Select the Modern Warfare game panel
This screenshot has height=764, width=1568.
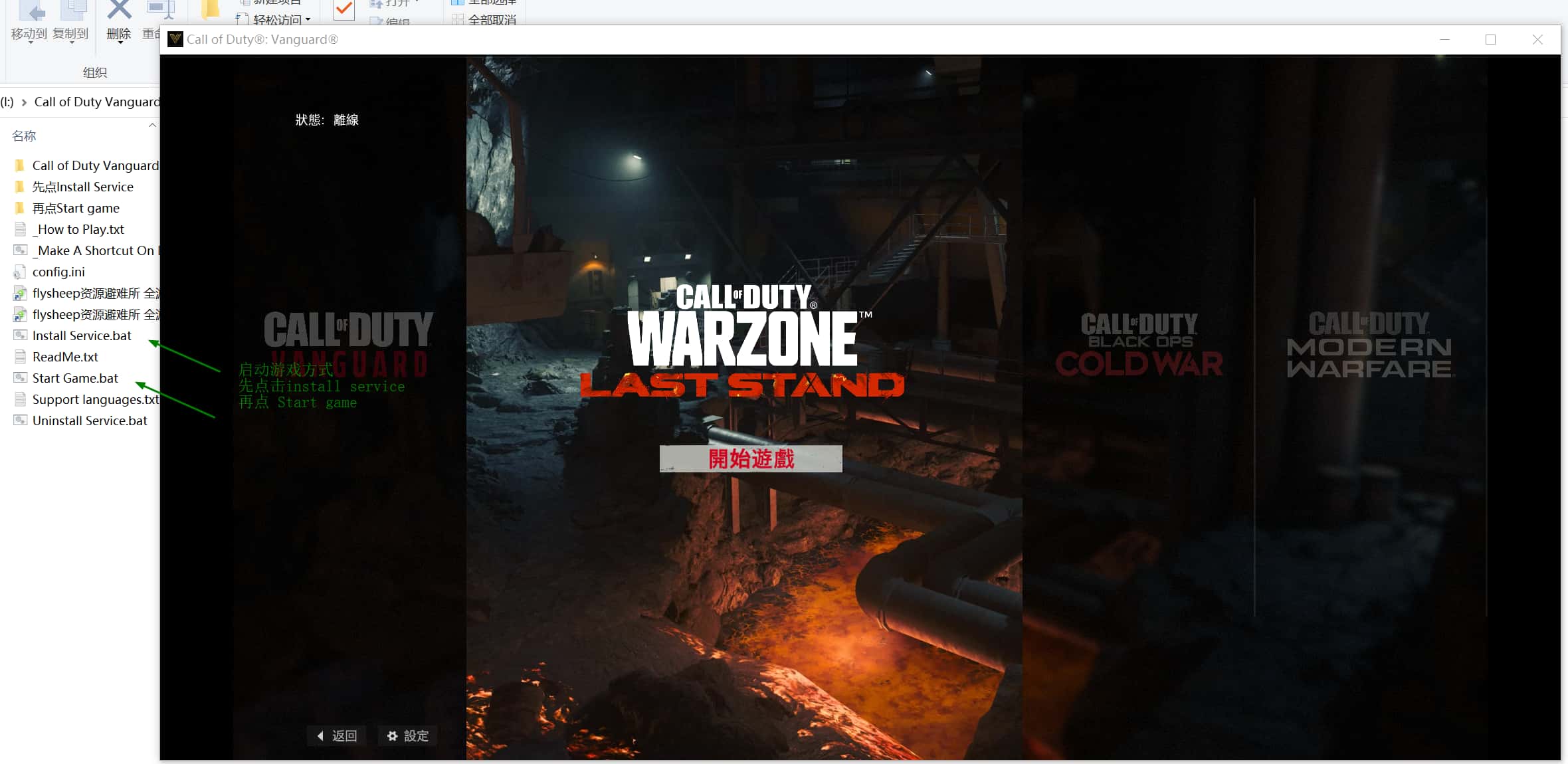coord(1370,408)
